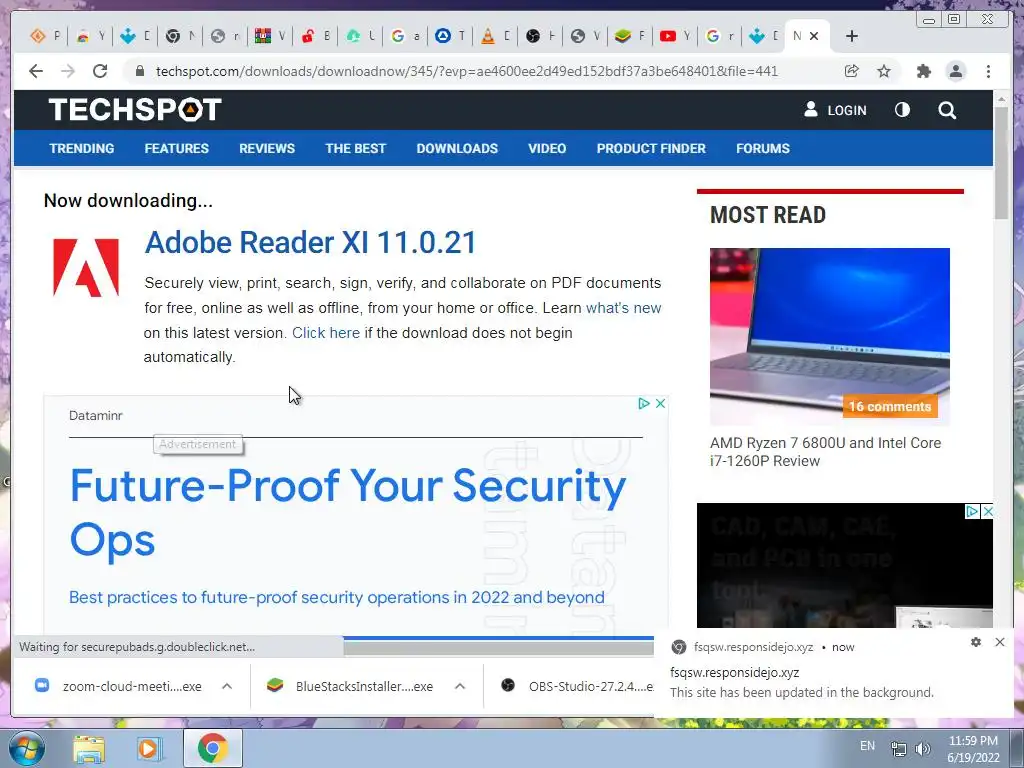Open THE BEST menu
Viewport: 1024px width, 768px height.
pos(356,148)
